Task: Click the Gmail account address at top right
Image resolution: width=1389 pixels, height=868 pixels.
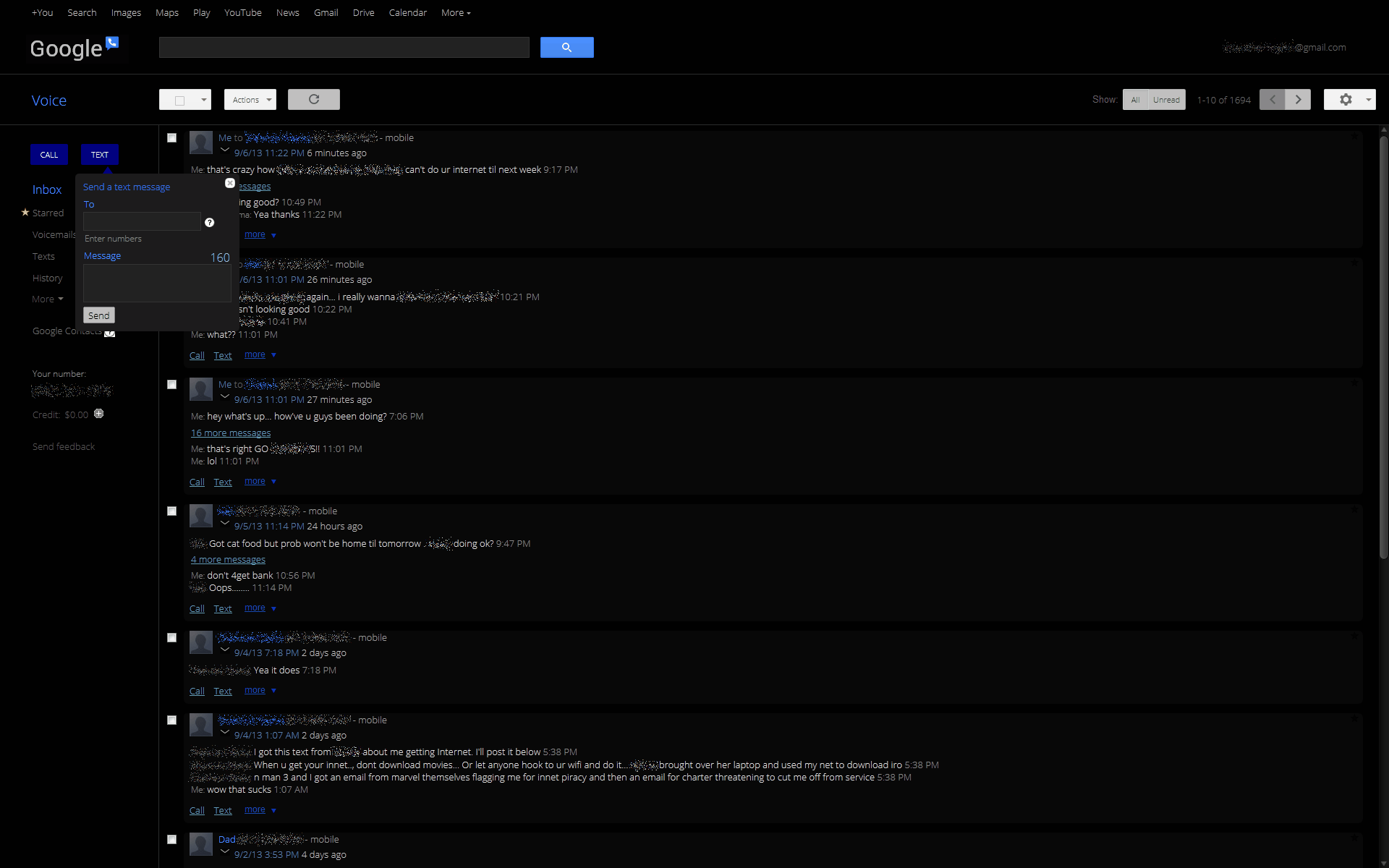Action: click(1284, 47)
